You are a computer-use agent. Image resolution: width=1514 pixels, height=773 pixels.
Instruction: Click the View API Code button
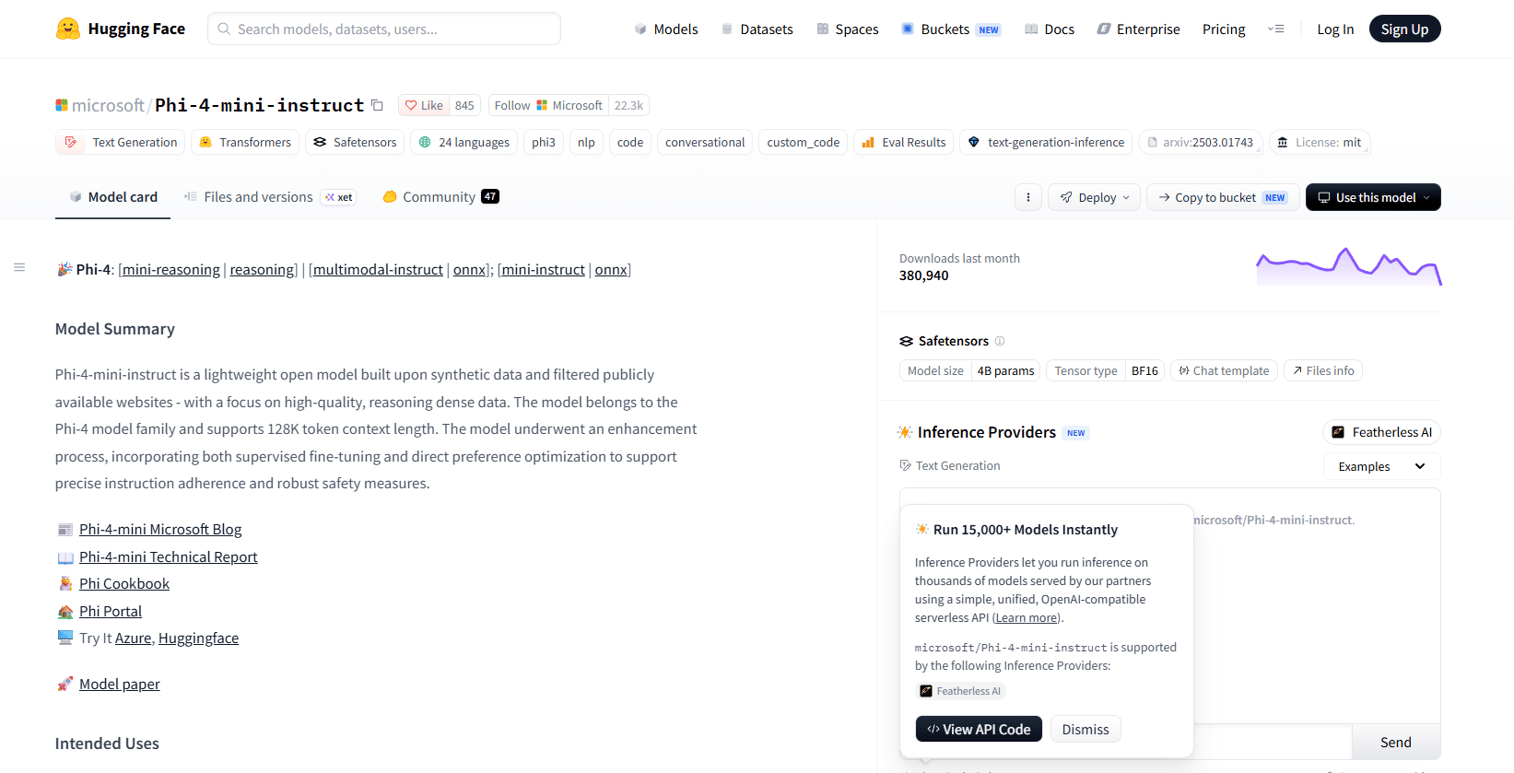click(x=978, y=729)
